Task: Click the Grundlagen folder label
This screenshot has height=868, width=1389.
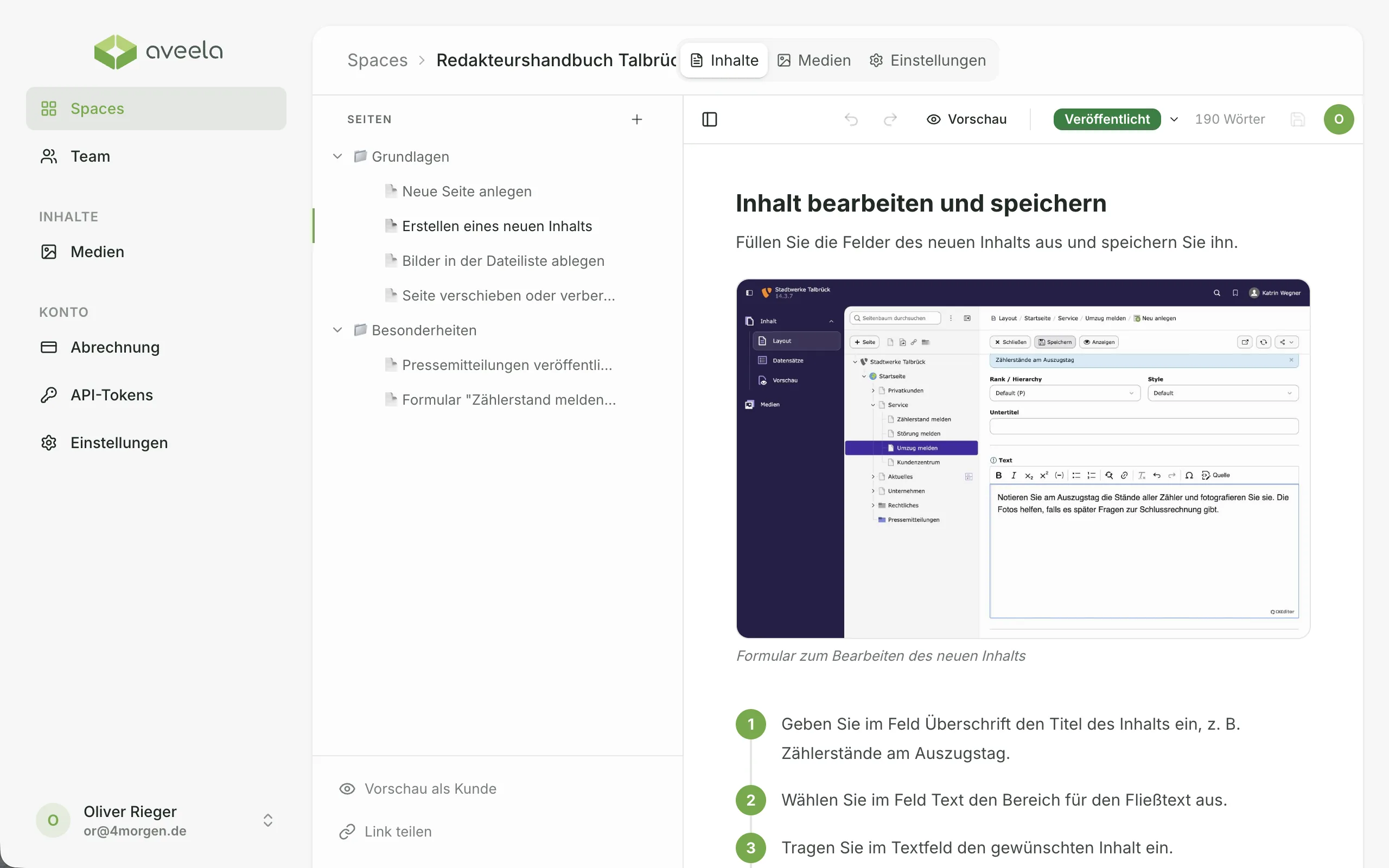Action: tap(410, 156)
